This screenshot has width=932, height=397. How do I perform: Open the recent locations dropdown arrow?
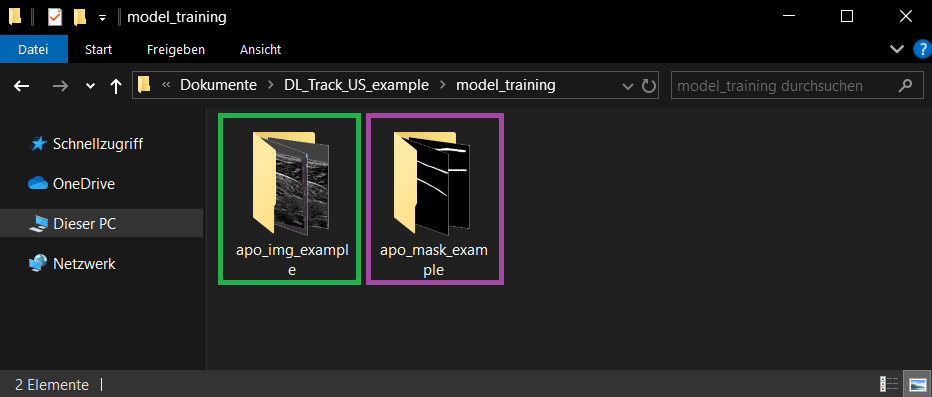point(90,86)
